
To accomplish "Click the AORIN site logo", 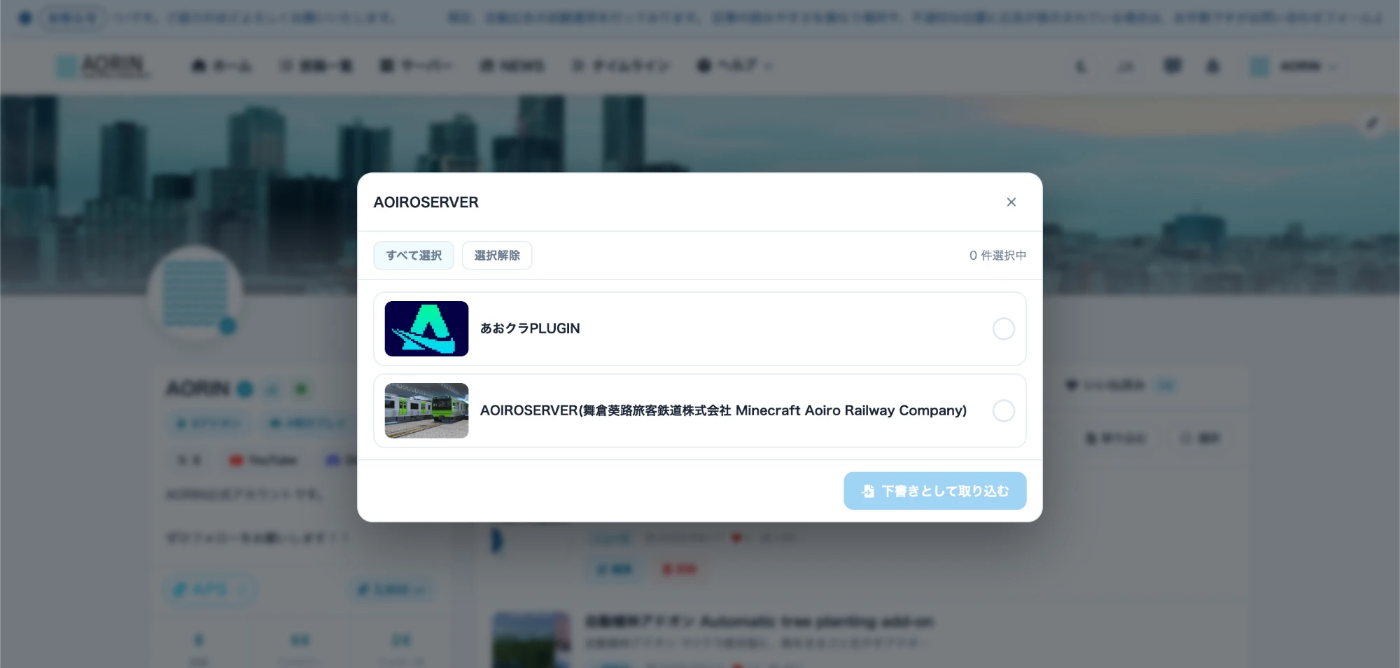I will pyautogui.click(x=104, y=66).
